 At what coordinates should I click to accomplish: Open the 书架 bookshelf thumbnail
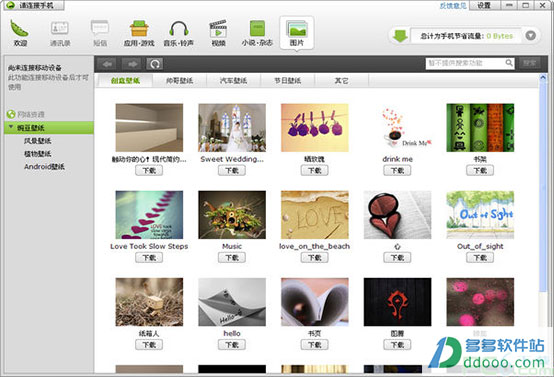(x=480, y=128)
